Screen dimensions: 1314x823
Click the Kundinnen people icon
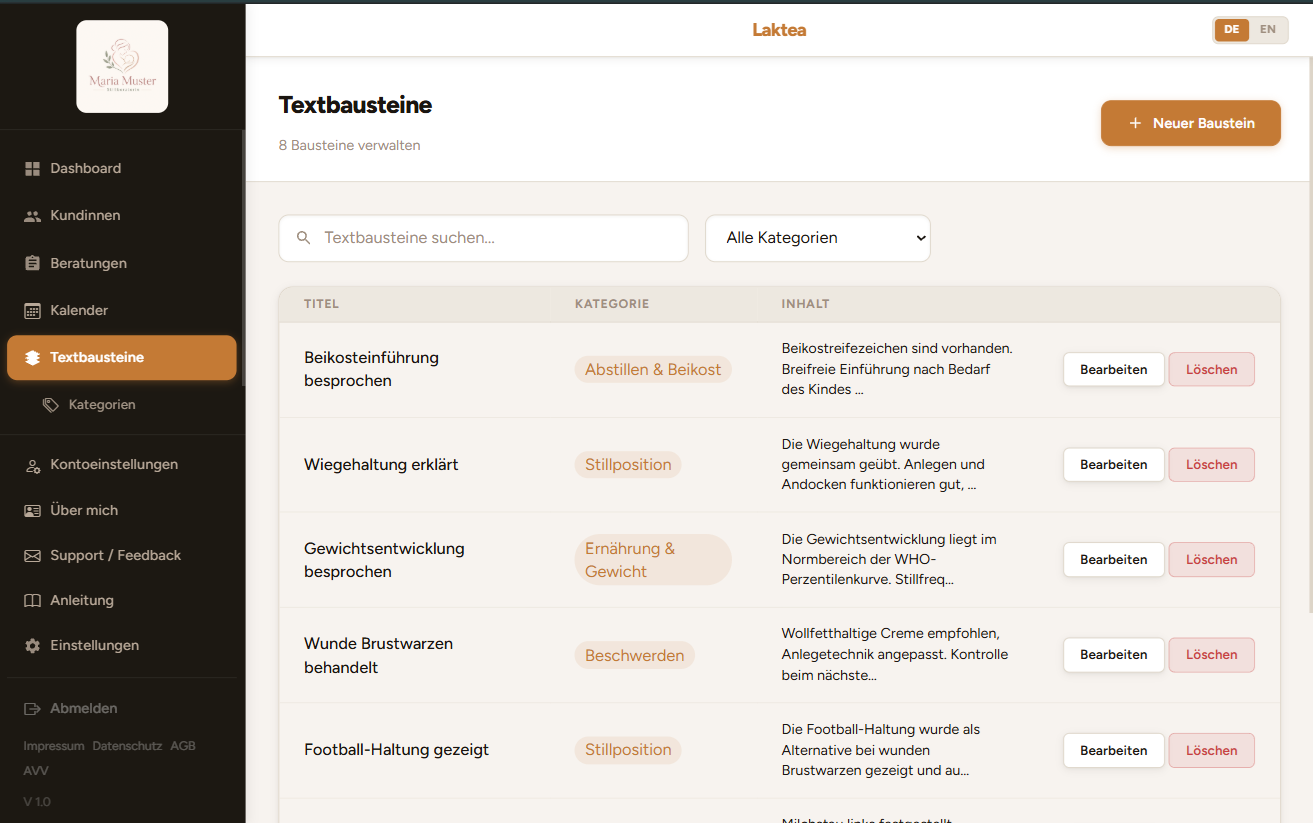tap(32, 216)
